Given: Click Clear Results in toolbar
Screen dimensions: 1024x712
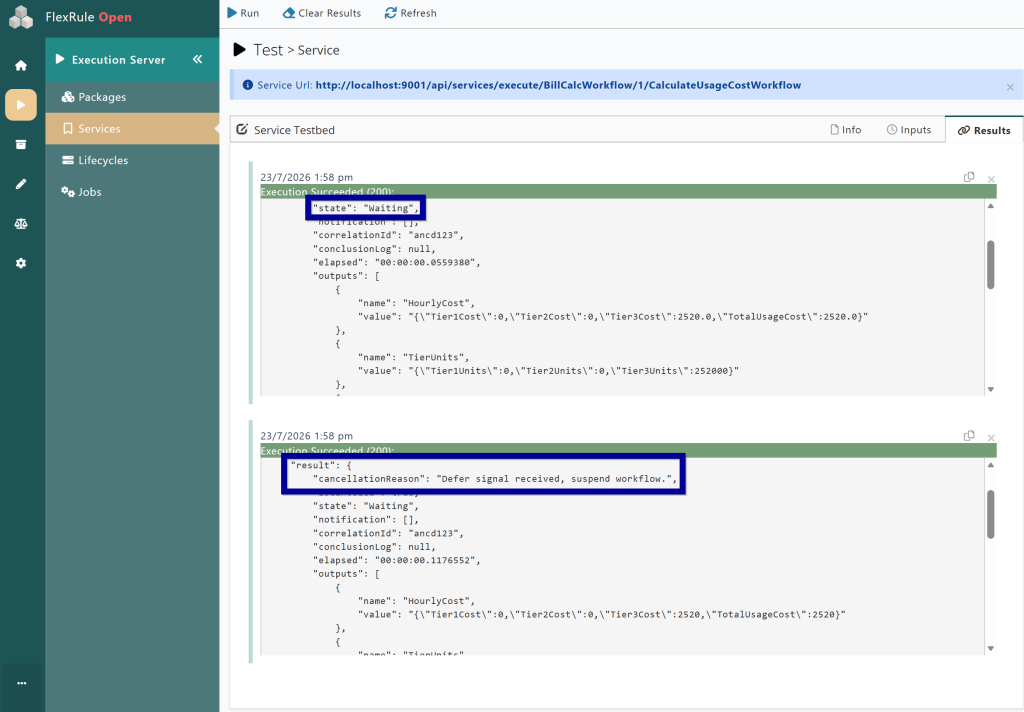Looking at the screenshot, I should (x=322, y=13).
